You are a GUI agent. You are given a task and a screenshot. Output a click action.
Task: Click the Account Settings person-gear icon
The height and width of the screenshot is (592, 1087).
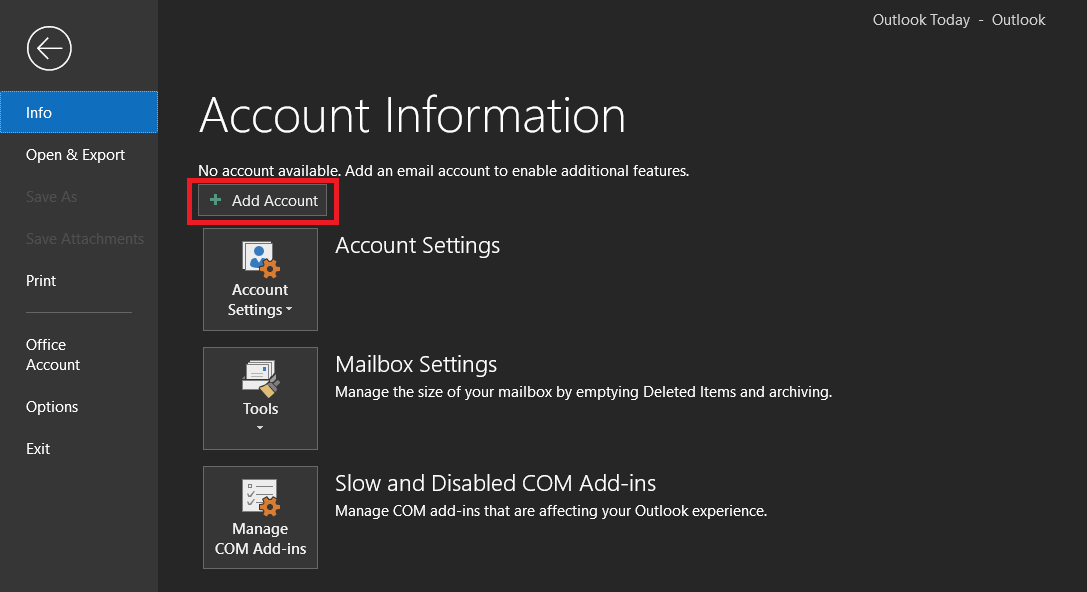(261, 259)
